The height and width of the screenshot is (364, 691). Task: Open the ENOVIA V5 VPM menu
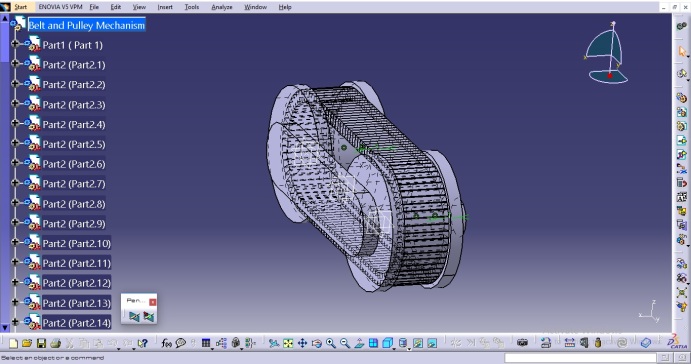pyautogui.click(x=60, y=7)
